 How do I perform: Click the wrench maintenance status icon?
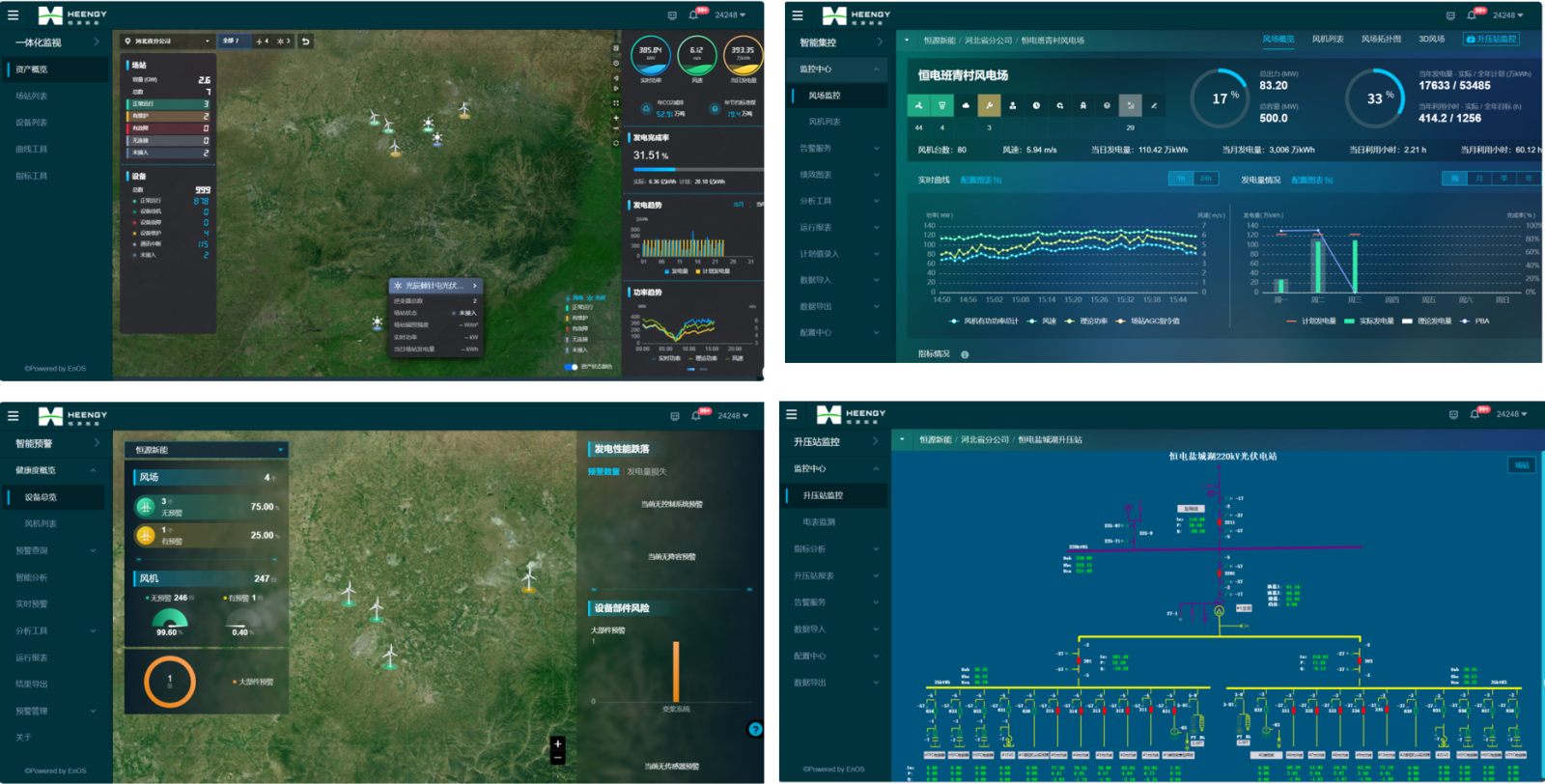pyautogui.click(x=988, y=105)
